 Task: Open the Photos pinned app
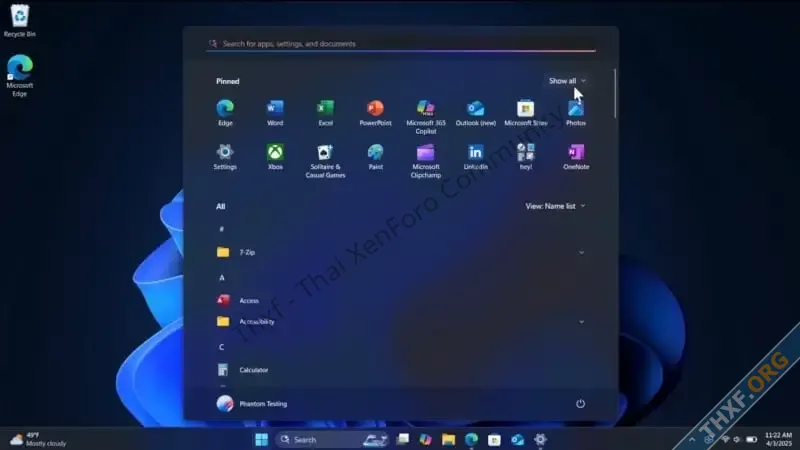tap(576, 113)
